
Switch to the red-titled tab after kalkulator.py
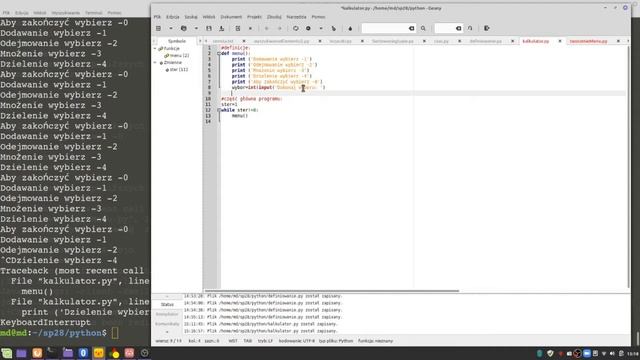(588, 41)
